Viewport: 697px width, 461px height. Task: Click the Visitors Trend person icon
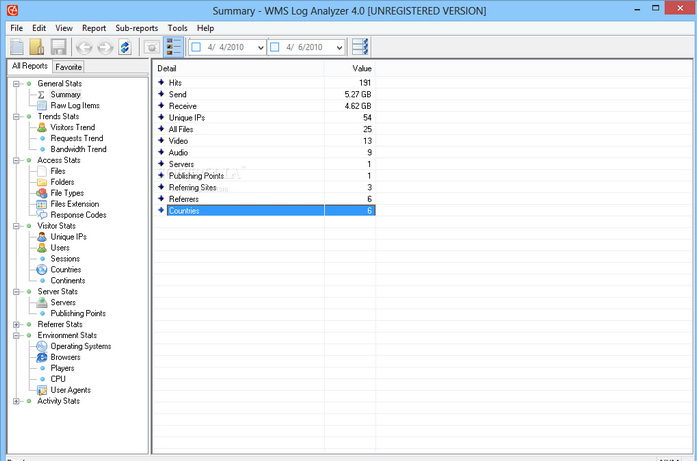(42, 128)
